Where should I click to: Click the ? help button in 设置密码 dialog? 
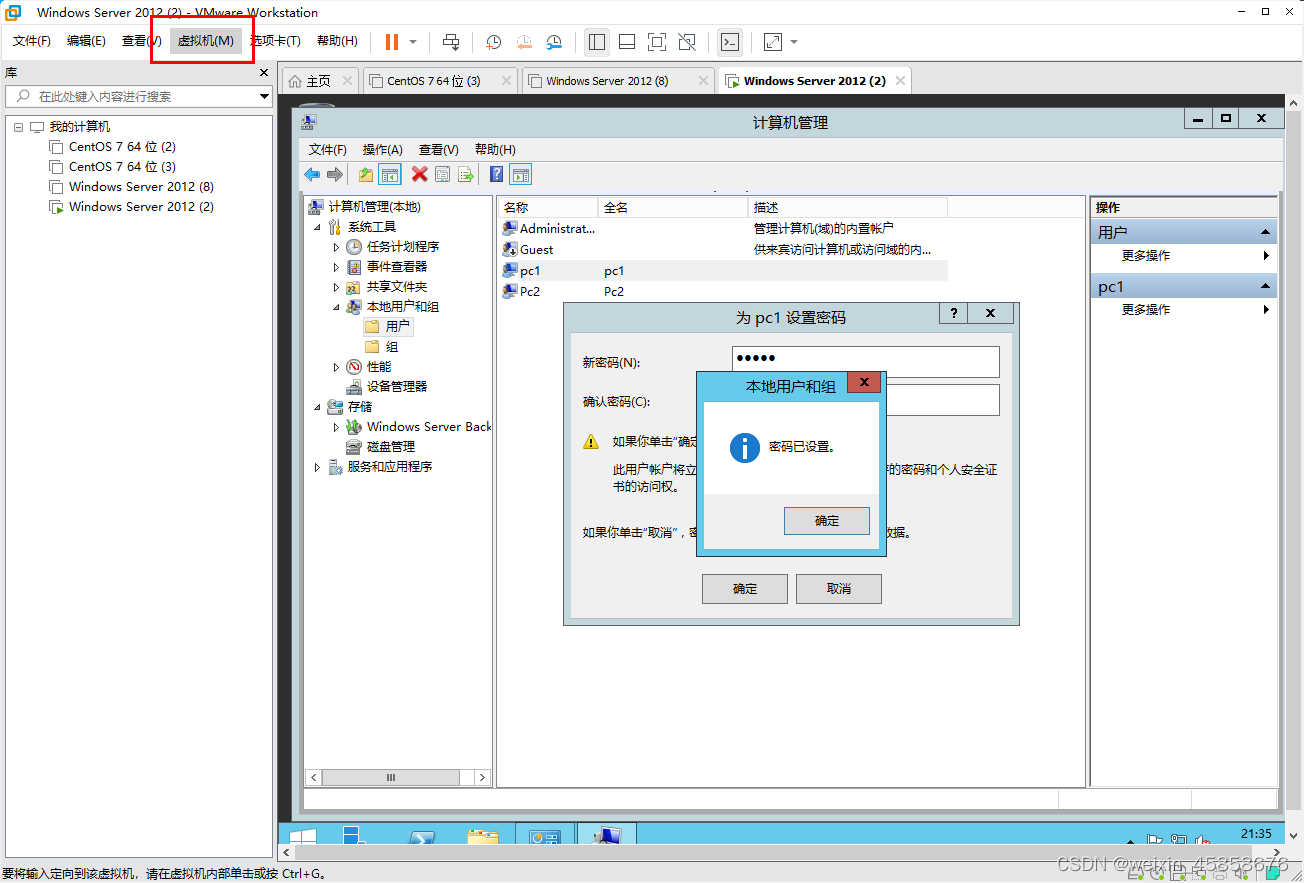953,313
